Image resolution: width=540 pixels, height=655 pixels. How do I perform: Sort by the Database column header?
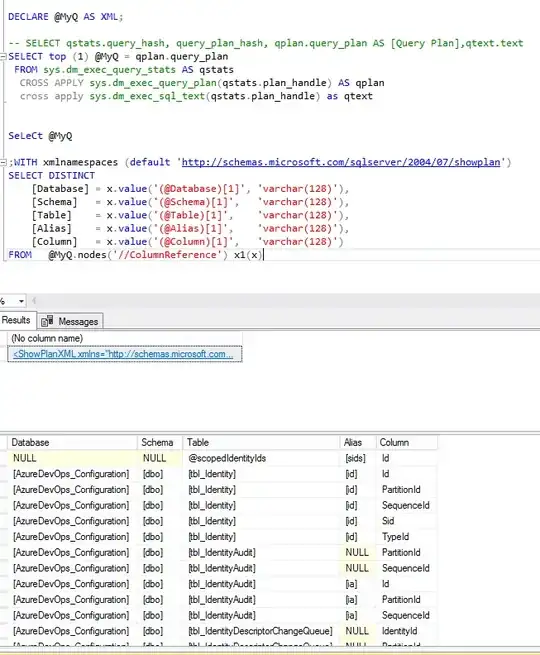tap(72, 442)
